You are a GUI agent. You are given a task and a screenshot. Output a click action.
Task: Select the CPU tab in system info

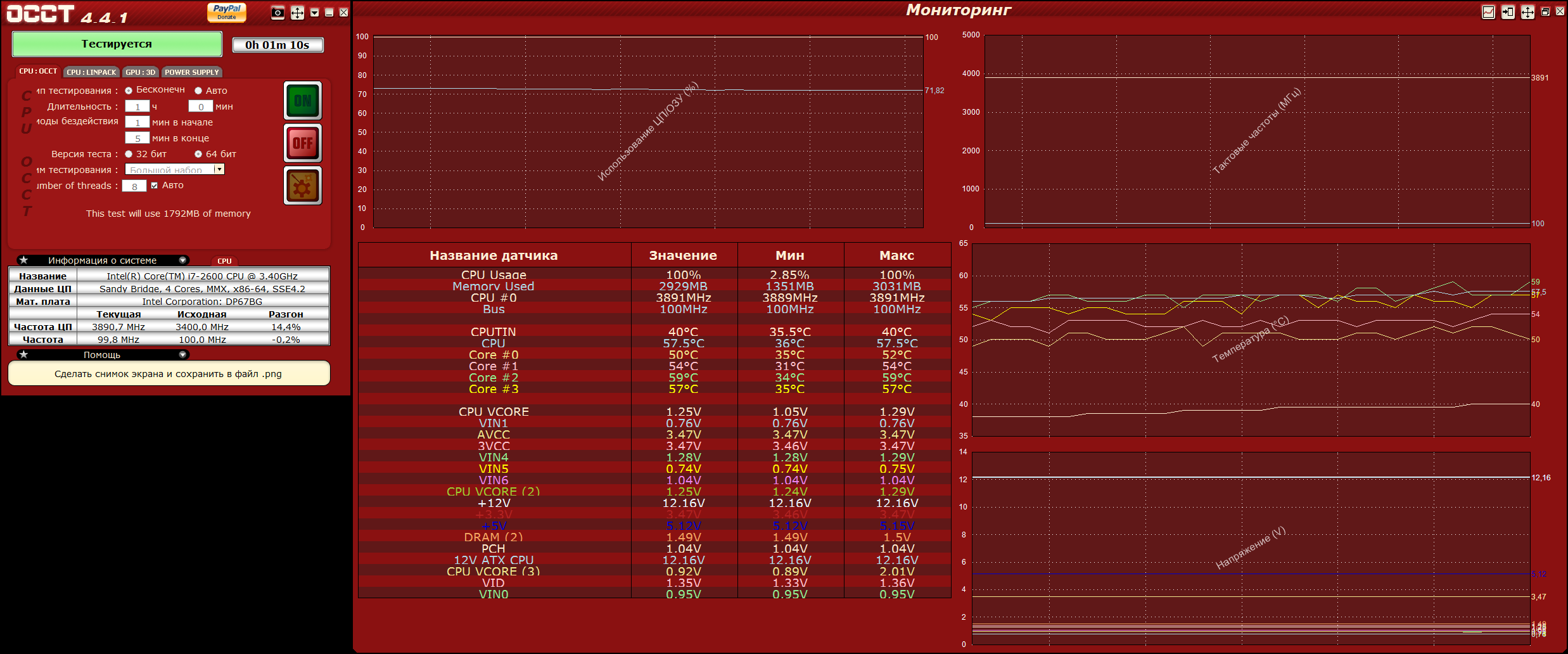pyautogui.click(x=224, y=261)
